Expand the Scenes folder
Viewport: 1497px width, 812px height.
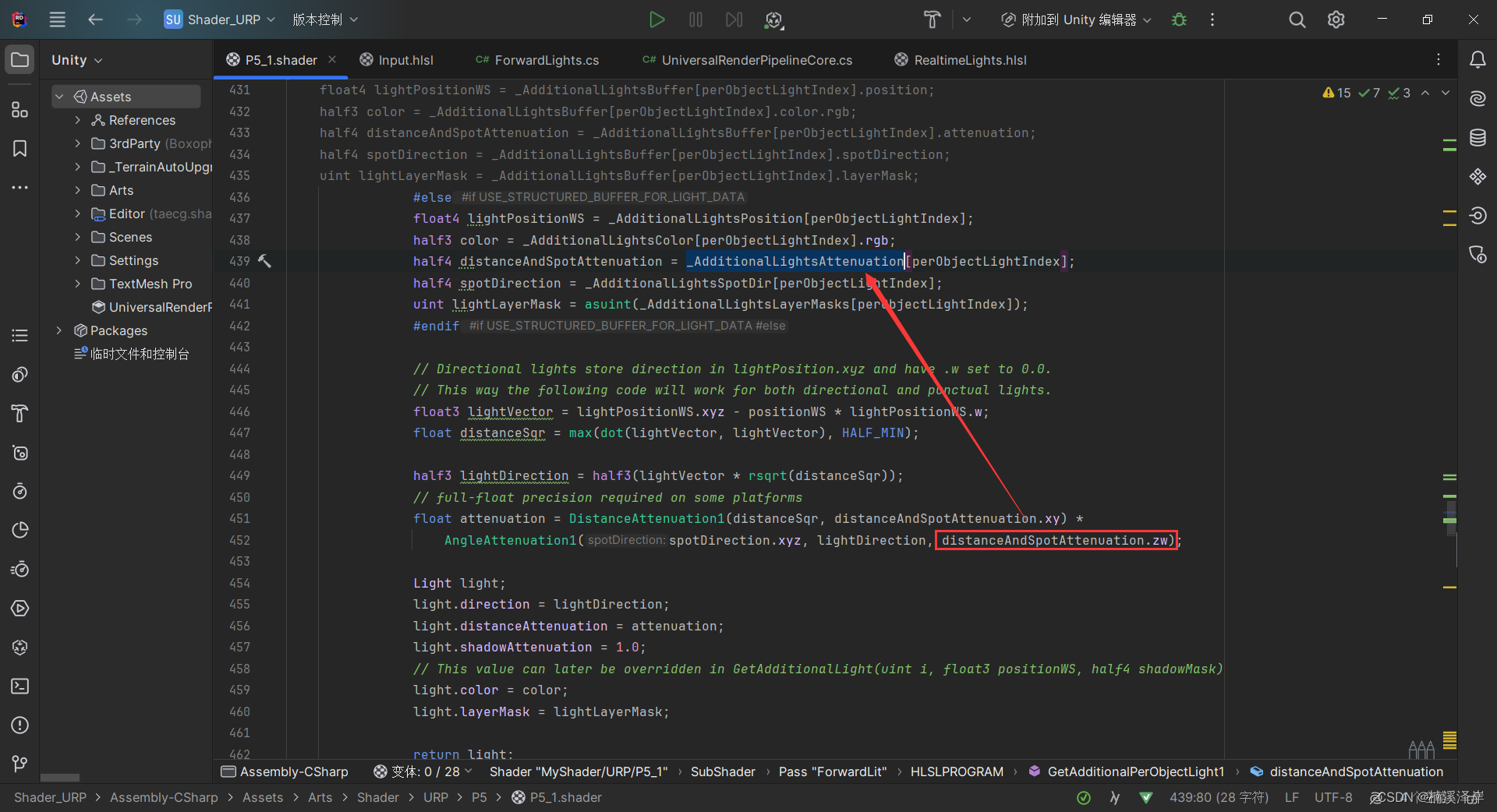pos(77,237)
